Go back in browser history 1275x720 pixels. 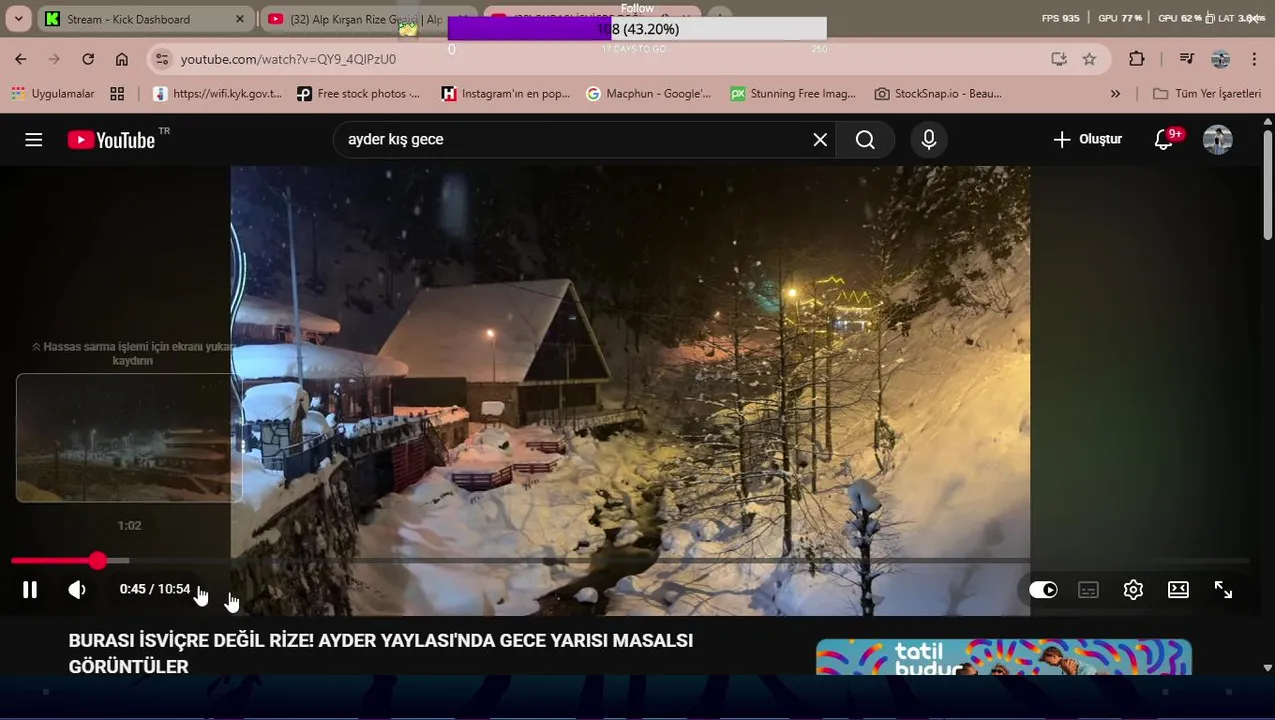[21, 59]
